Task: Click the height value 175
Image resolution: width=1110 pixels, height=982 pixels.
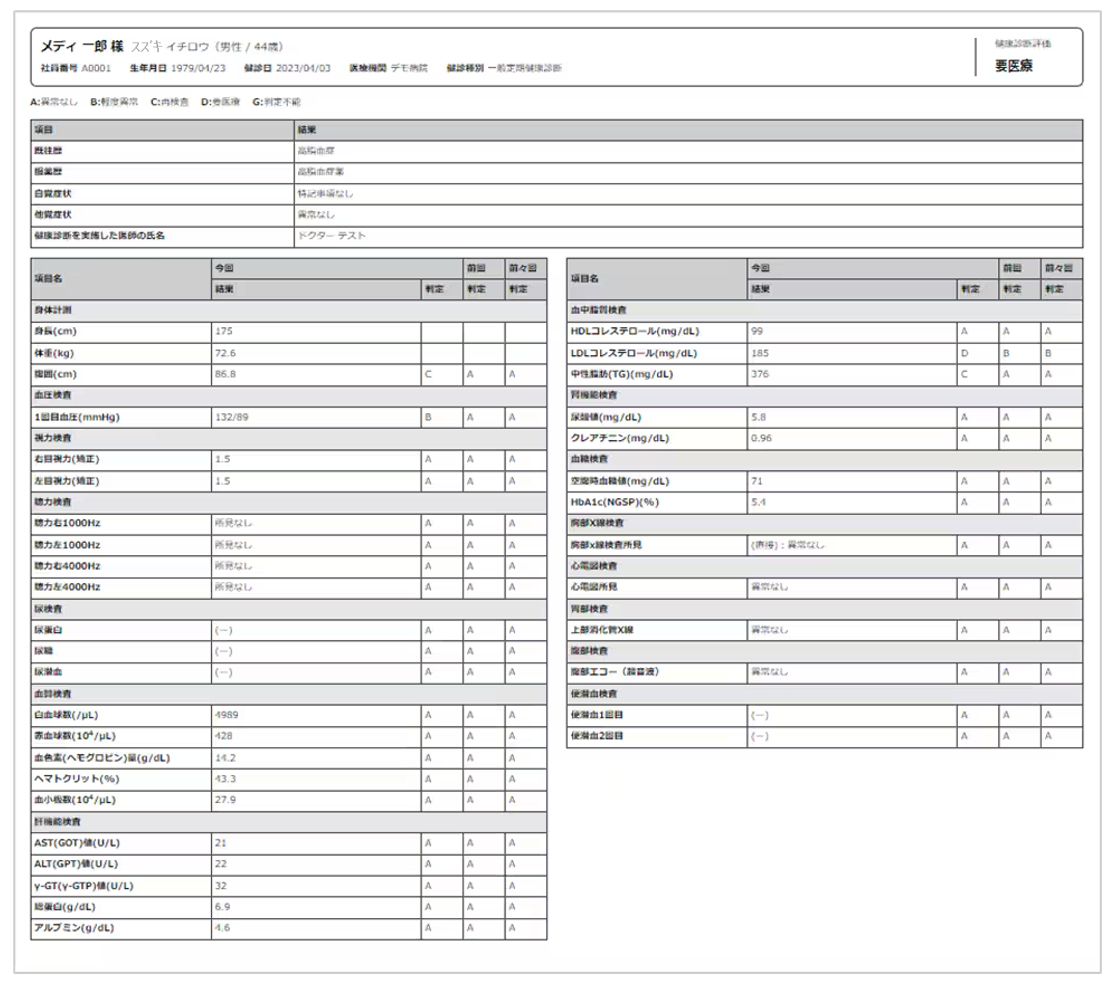Action: point(224,331)
